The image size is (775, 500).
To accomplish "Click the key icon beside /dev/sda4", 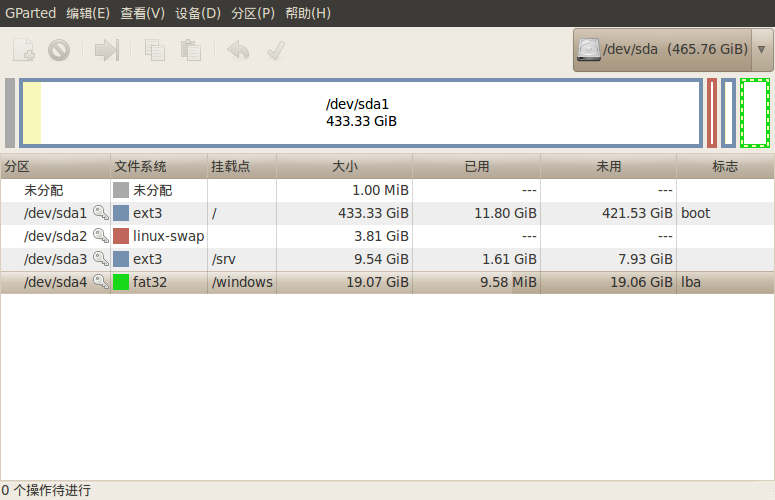I will 100,282.
